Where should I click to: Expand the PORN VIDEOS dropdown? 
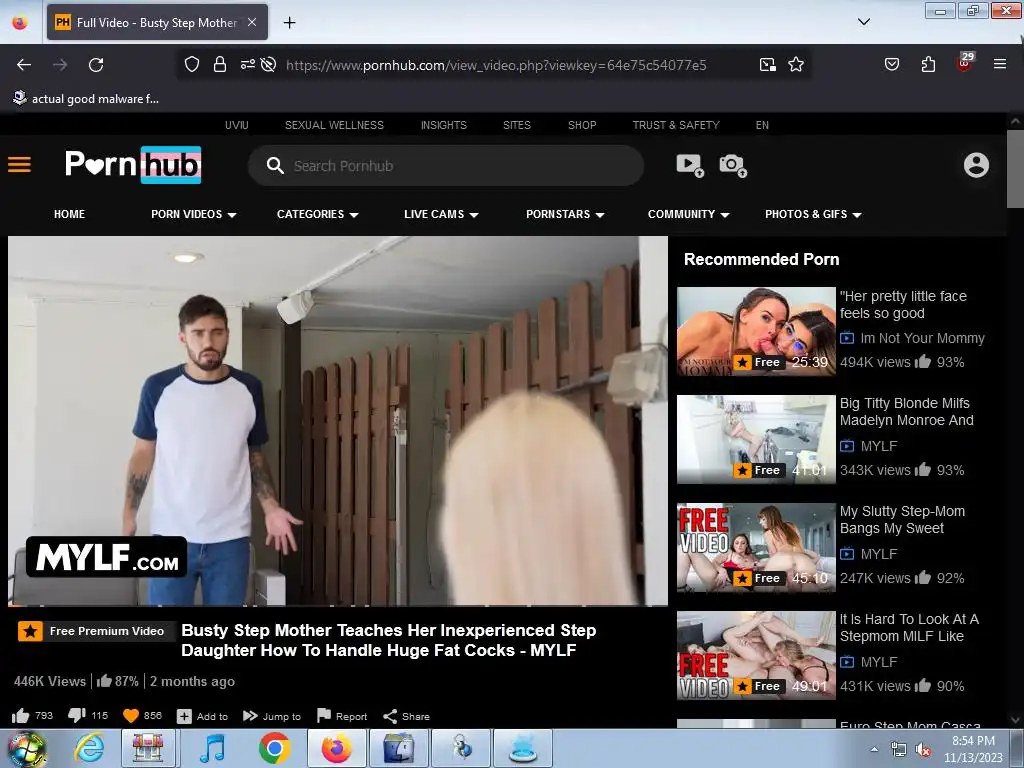[x=193, y=214]
